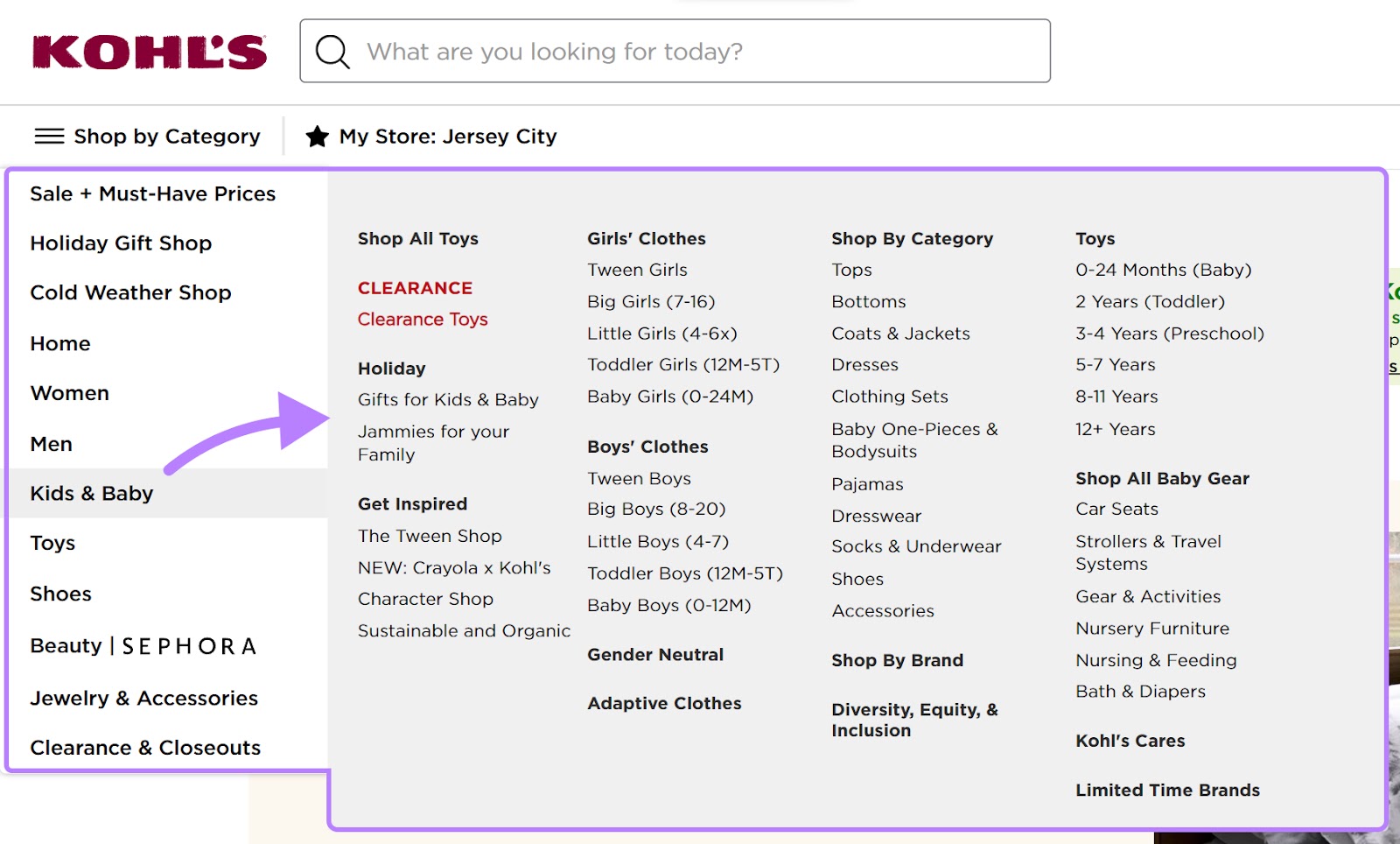
Task: Select Shop All Toys
Action: (x=417, y=238)
